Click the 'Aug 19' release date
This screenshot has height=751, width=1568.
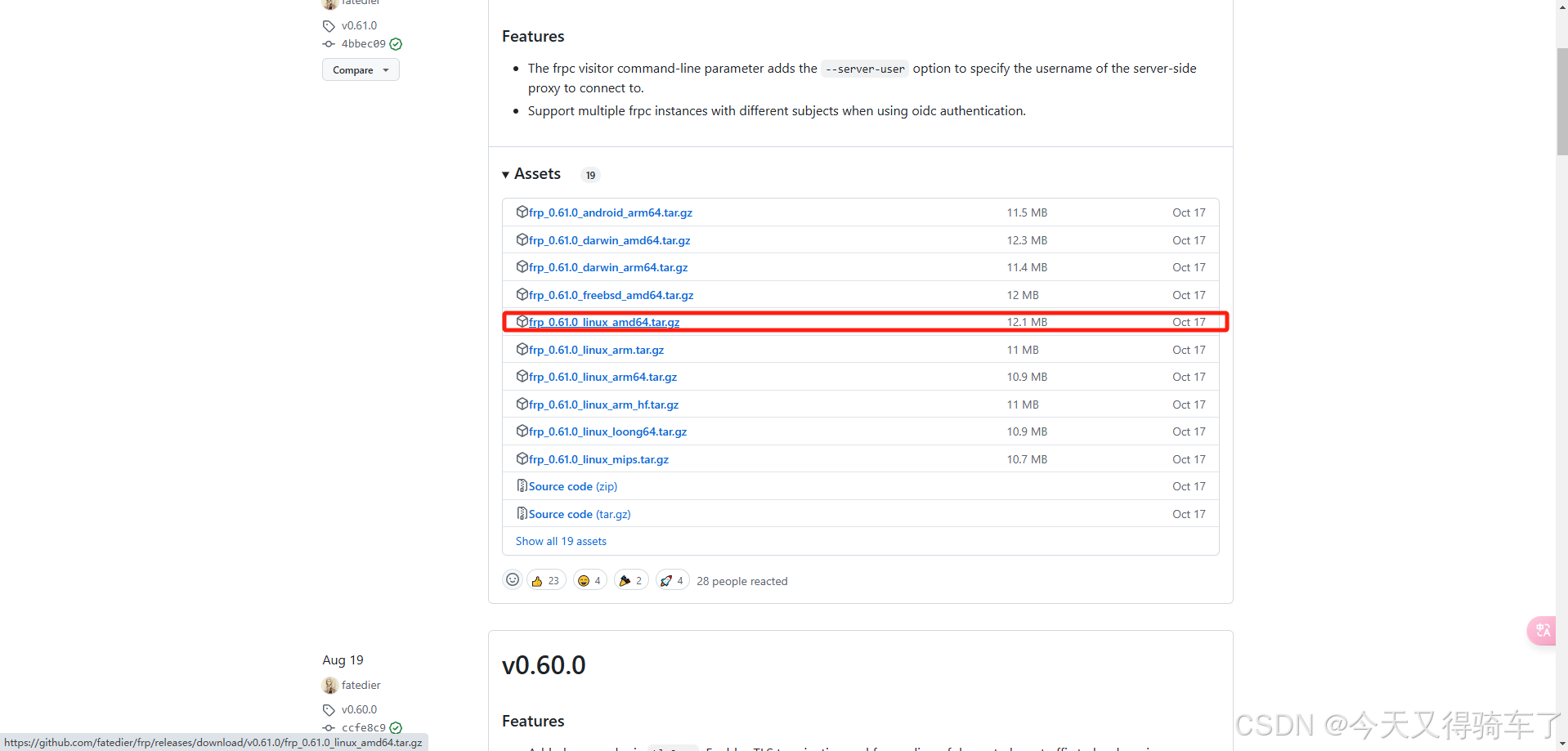343,660
